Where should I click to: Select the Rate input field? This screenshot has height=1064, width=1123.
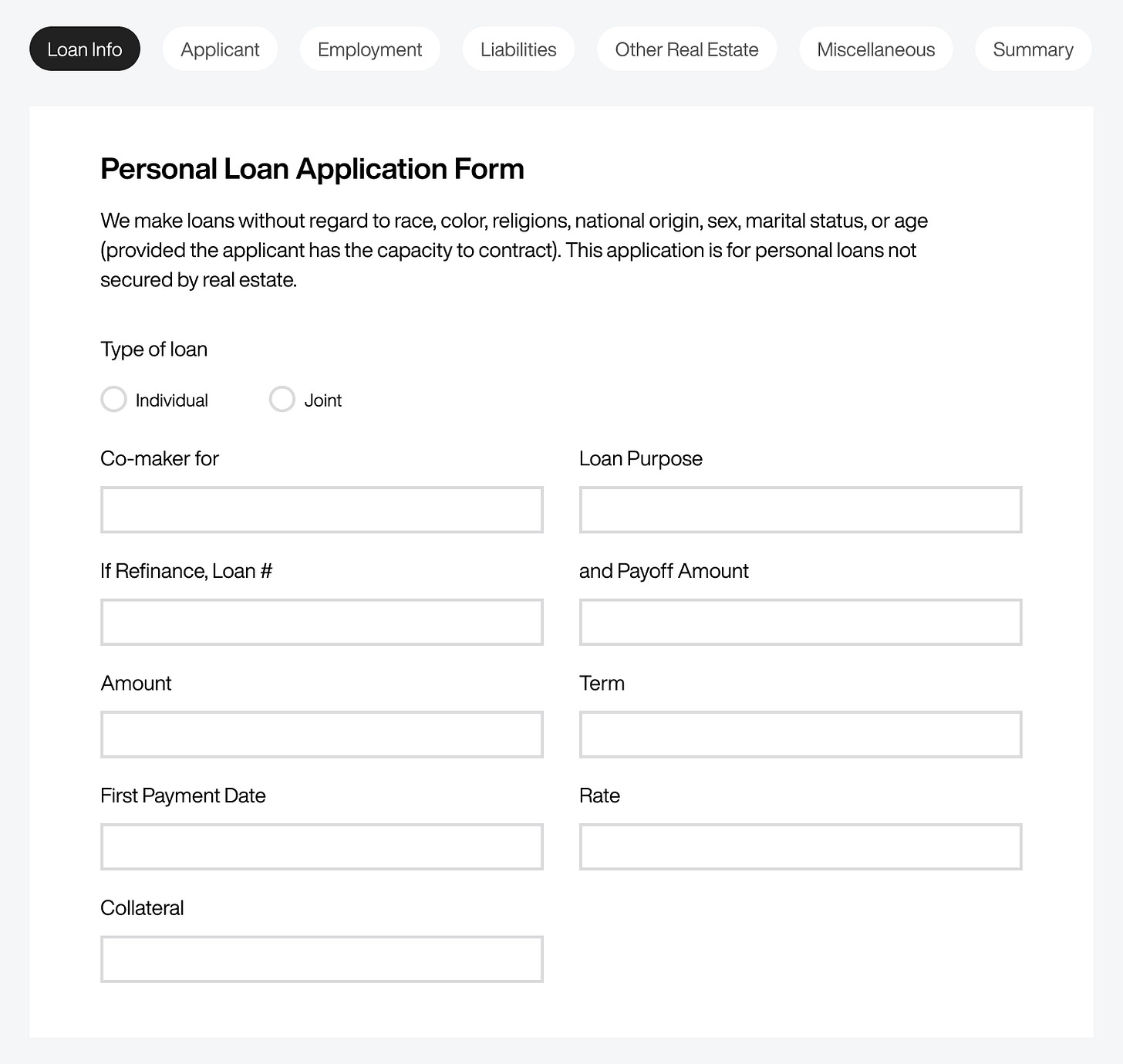(x=801, y=847)
